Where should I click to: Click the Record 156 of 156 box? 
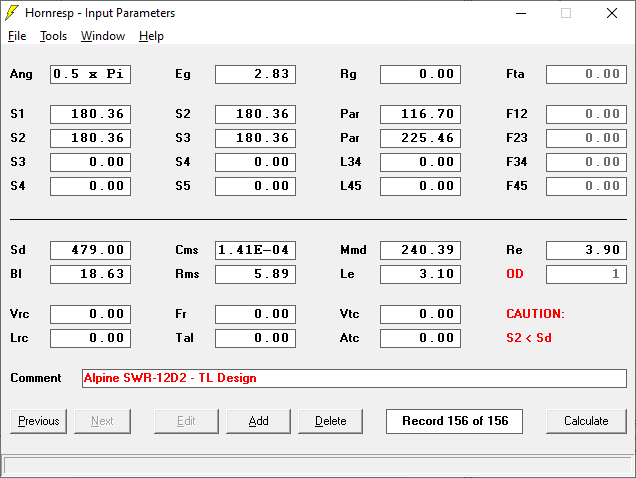[x=454, y=421]
